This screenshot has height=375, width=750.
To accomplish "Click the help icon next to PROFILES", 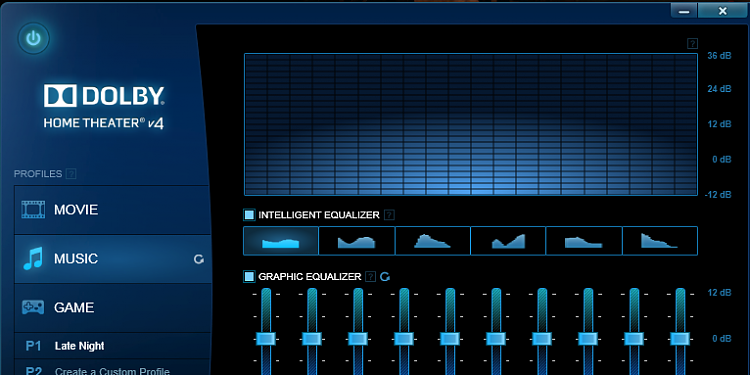I will [71, 174].
